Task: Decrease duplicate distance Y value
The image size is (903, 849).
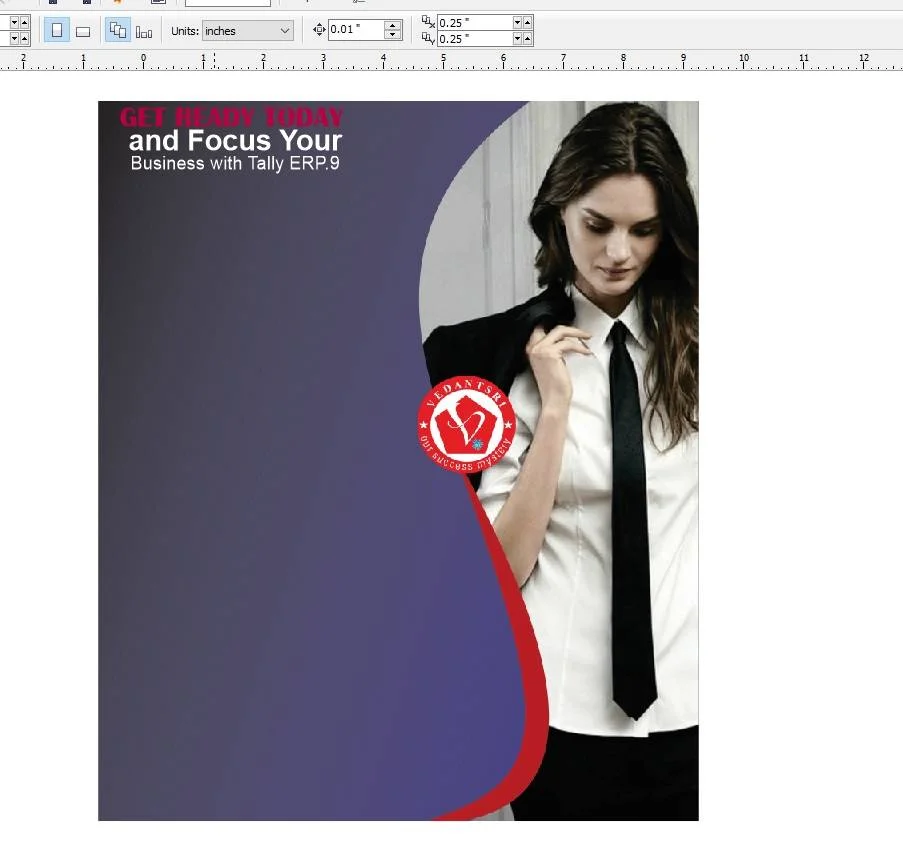Action: pos(517,39)
